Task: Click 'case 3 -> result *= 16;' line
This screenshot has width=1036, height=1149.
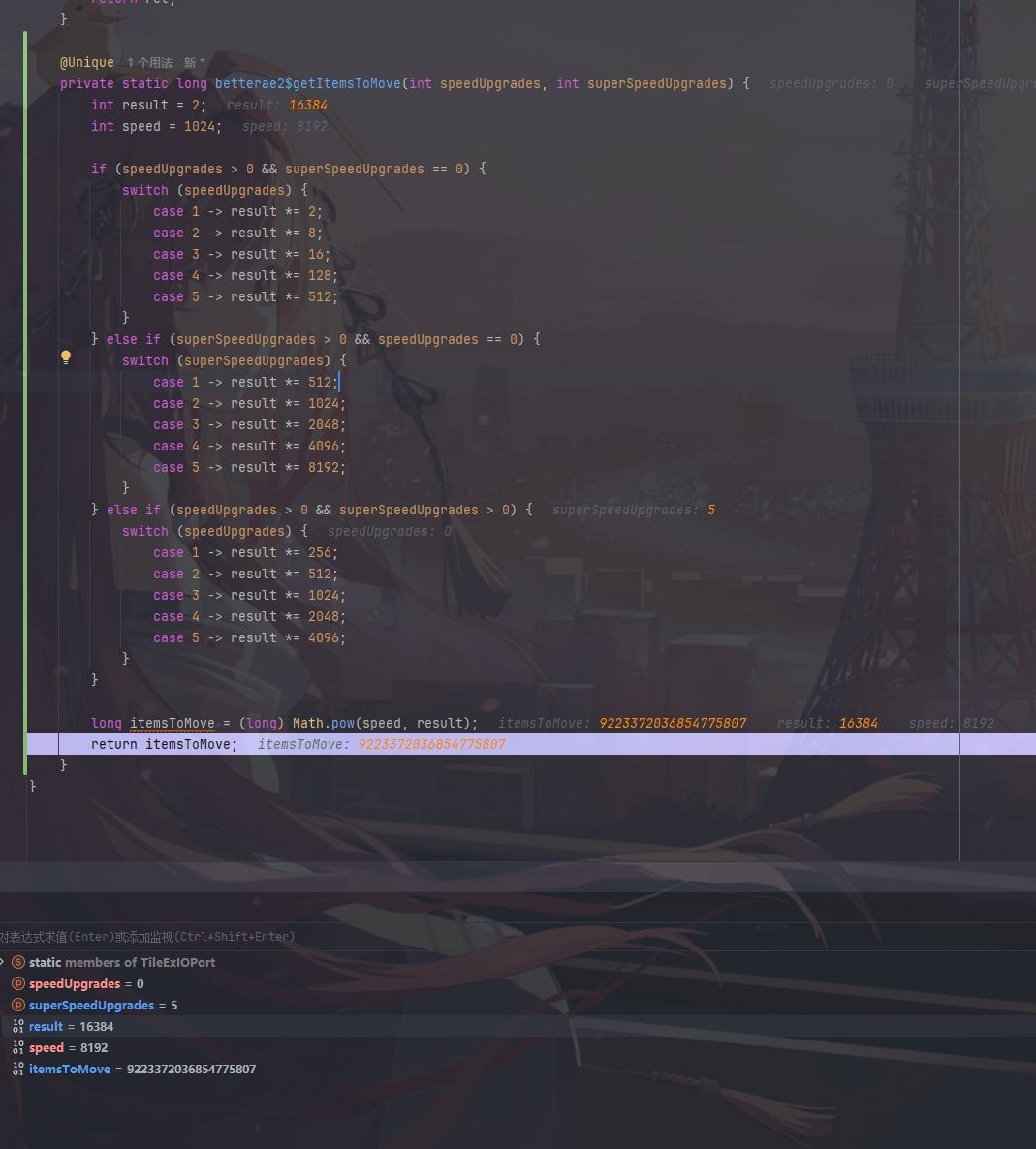Action: tap(242, 254)
